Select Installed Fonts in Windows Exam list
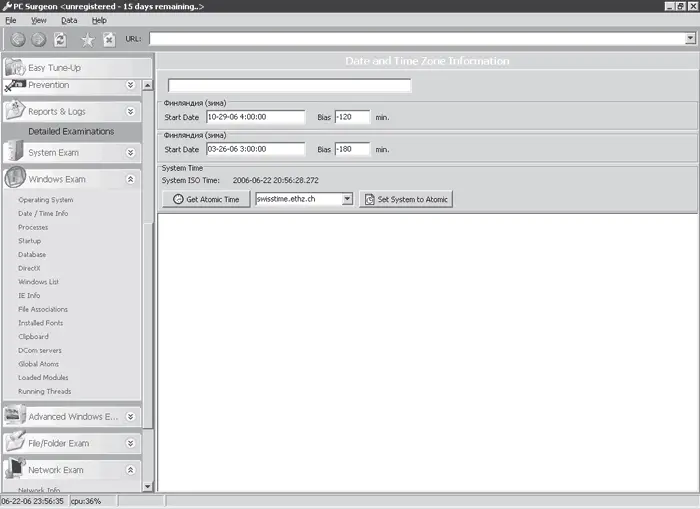The image size is (700, 509). (40, 323)
